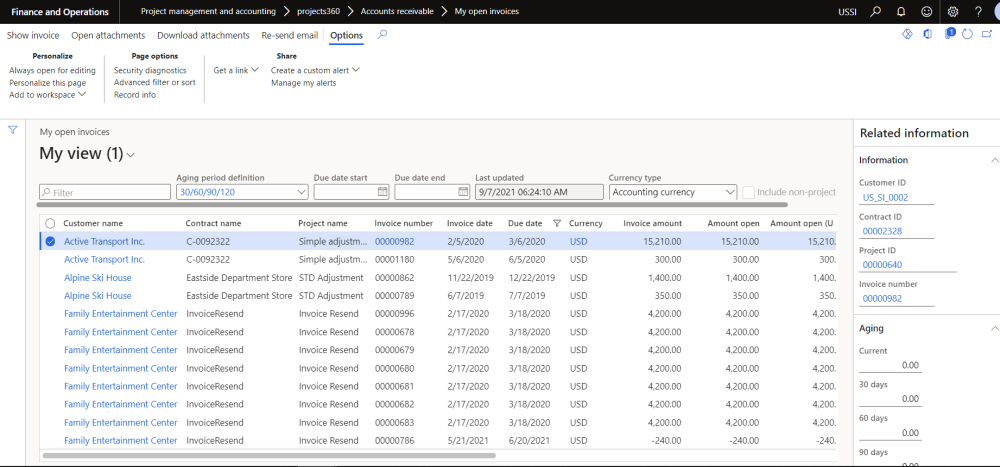Open the Download attachments menu item
The height and width of the screenshot is (467, 1000).
tap(203, 35)
